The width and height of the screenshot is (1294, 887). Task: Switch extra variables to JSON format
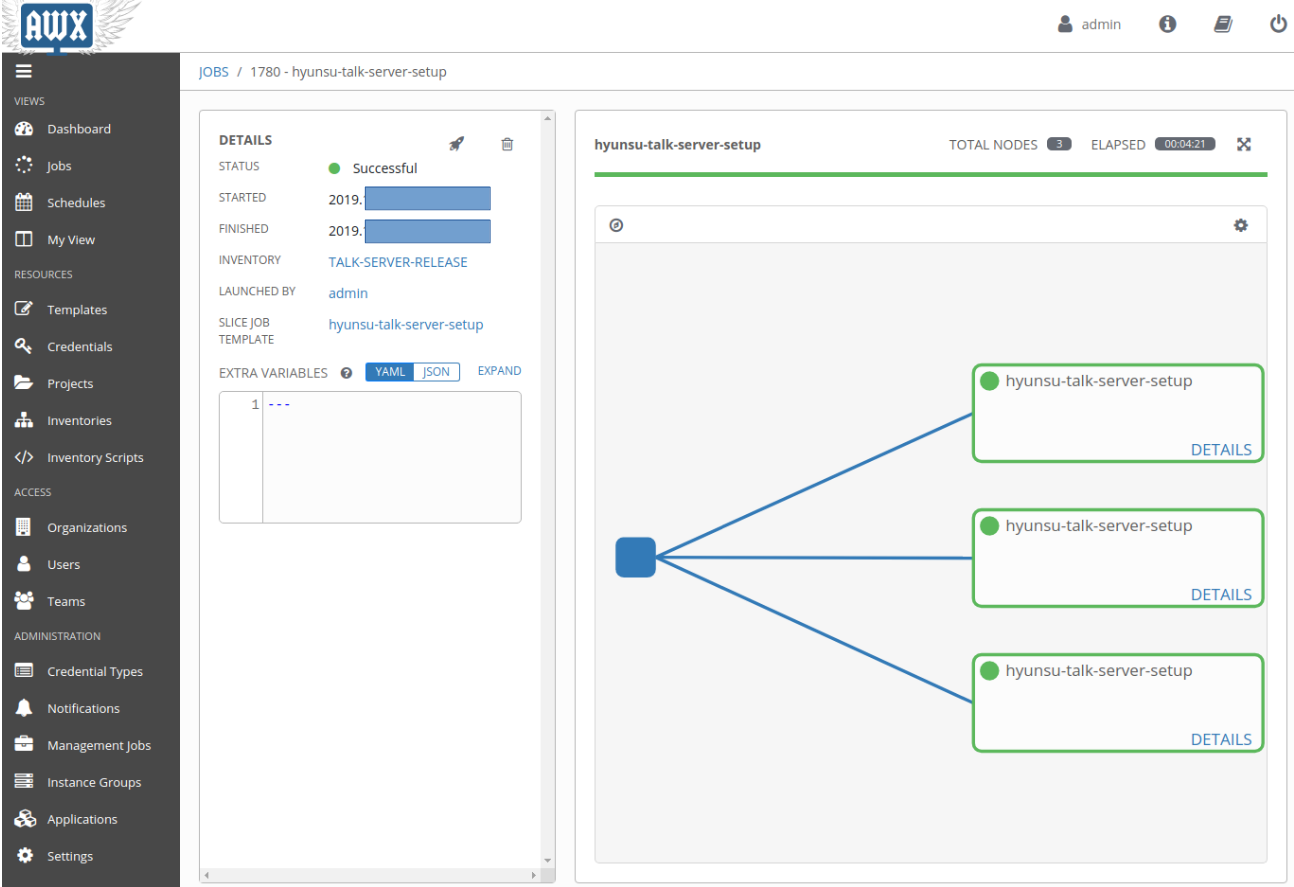pos(437,371)
